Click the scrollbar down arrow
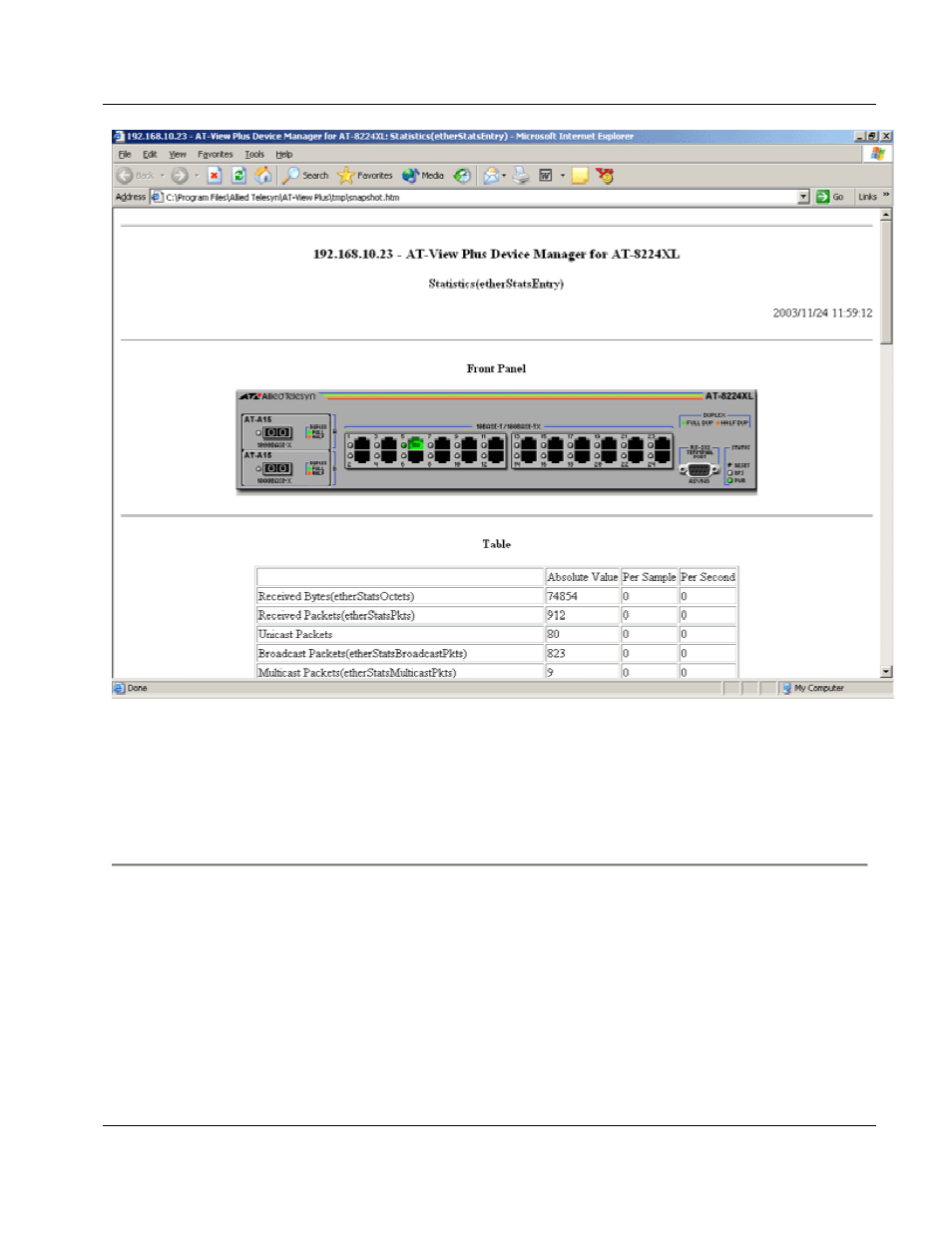The height and width of the screenshot is (1233, 952). click(x=886, y=672)
